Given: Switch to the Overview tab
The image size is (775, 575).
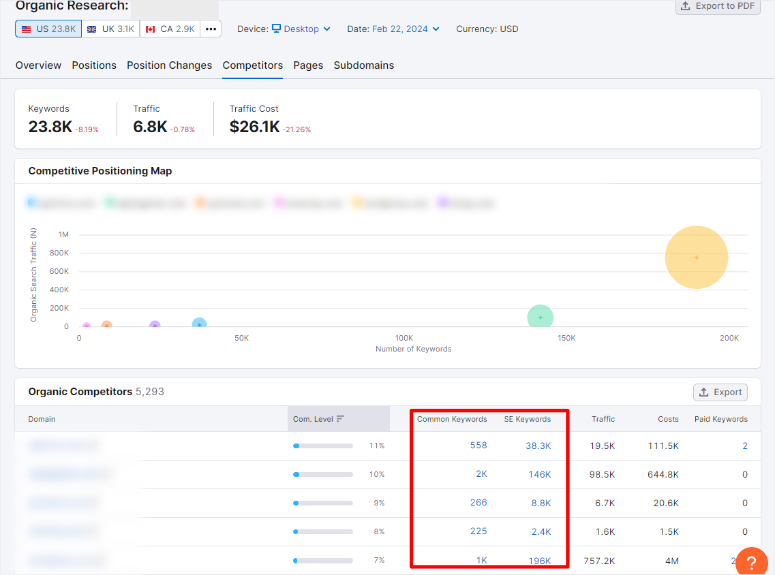Looking at the screenshot, I should (x=38, y=65).
